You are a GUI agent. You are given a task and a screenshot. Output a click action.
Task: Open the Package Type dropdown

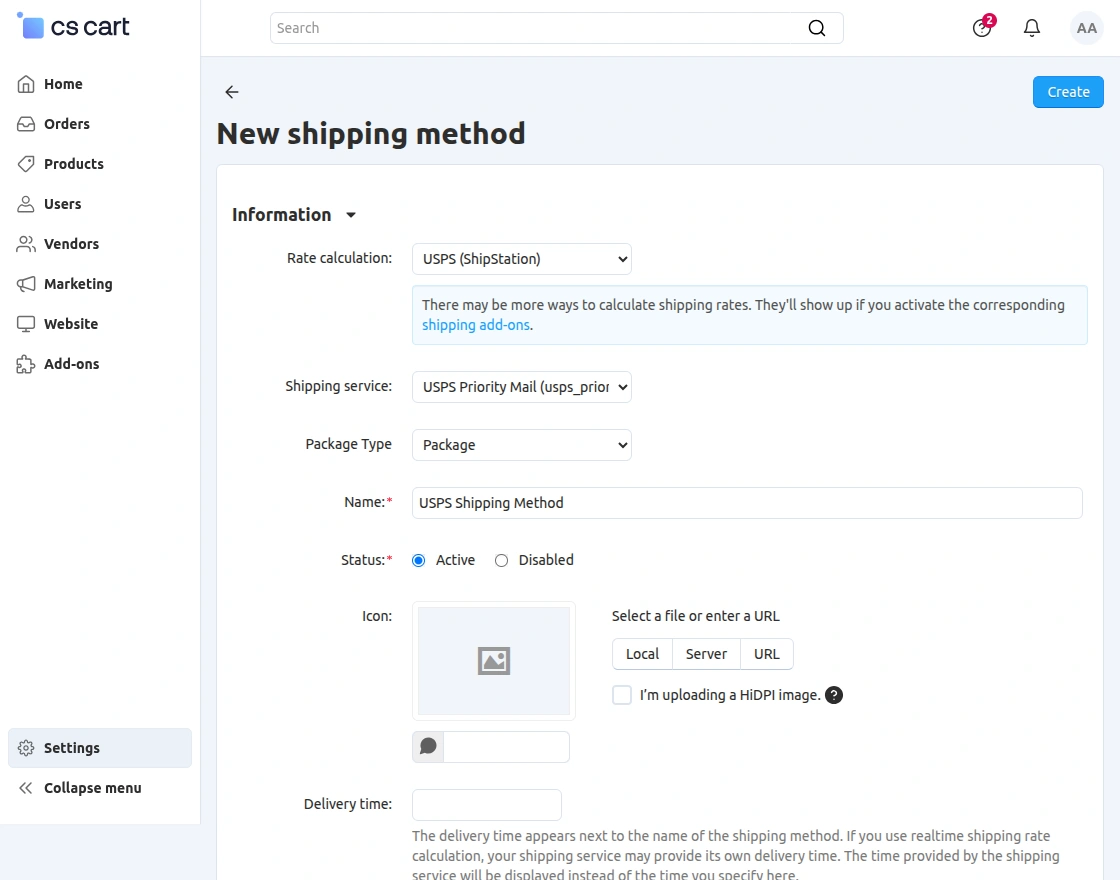[521, 445]
